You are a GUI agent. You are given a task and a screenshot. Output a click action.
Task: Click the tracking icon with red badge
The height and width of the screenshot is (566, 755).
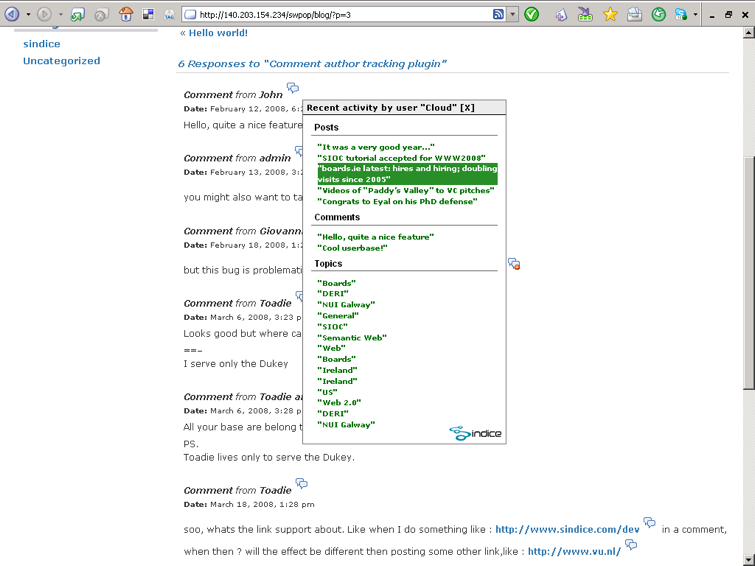513,264
